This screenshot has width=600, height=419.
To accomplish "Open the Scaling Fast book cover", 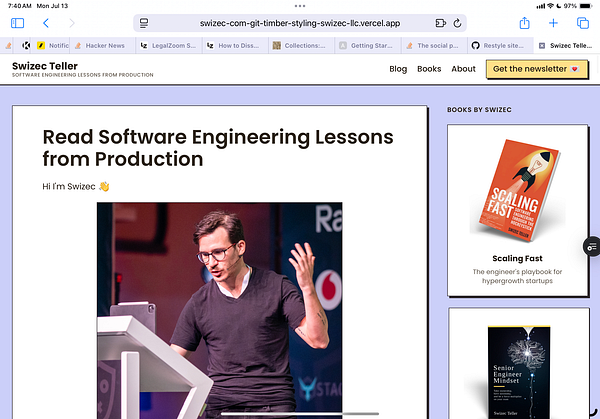I will point(517,190).
